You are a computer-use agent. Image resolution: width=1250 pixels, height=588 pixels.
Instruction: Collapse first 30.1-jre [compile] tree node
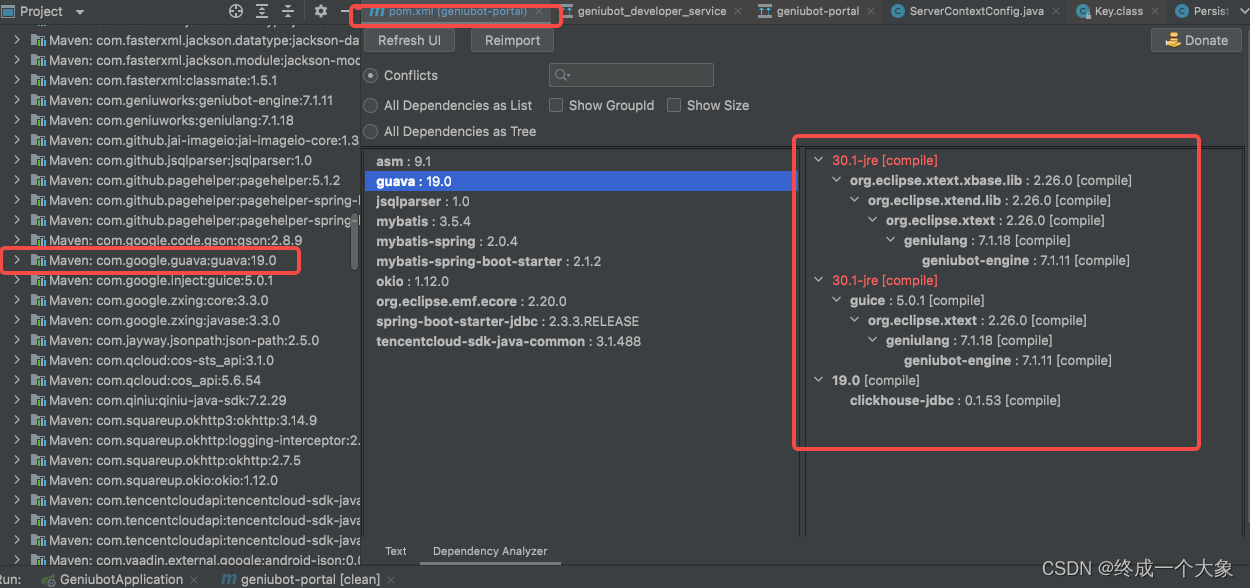[x=820, y=160]
